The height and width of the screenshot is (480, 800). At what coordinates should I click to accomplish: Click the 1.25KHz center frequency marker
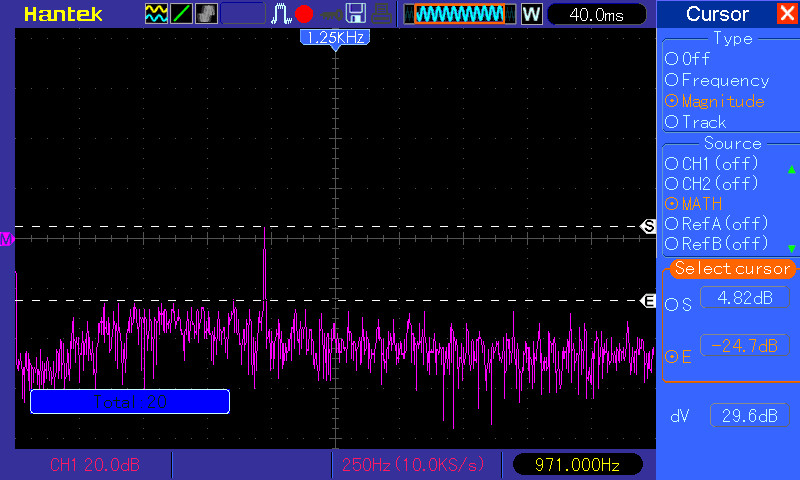(335, 37)
